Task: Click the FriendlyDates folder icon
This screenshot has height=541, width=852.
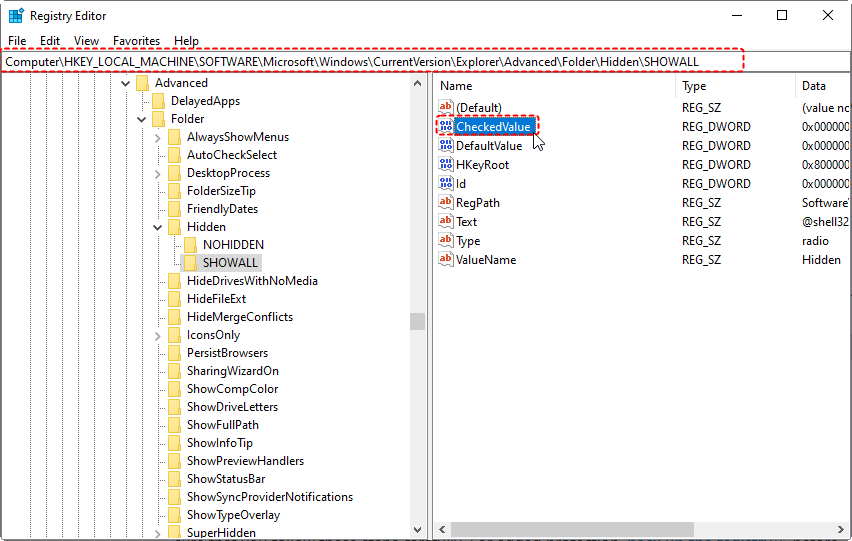Action: [x=174, y=209]
